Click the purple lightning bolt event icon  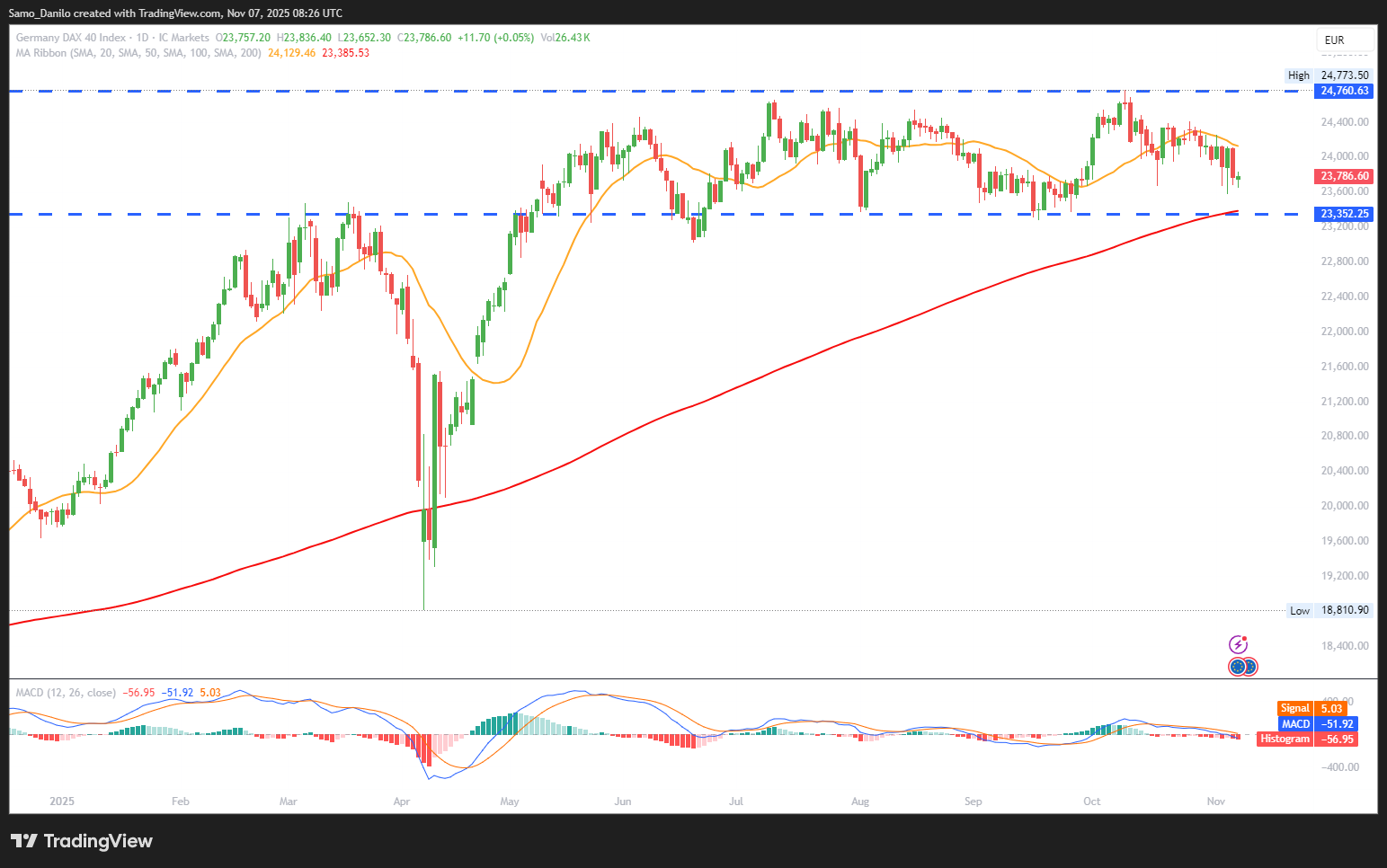[x=1238, y=644]
